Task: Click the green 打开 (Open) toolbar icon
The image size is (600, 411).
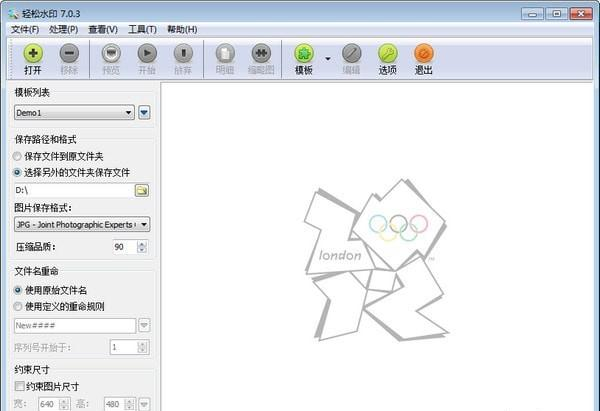Action: pyautogui.click(x=33, y=54)
